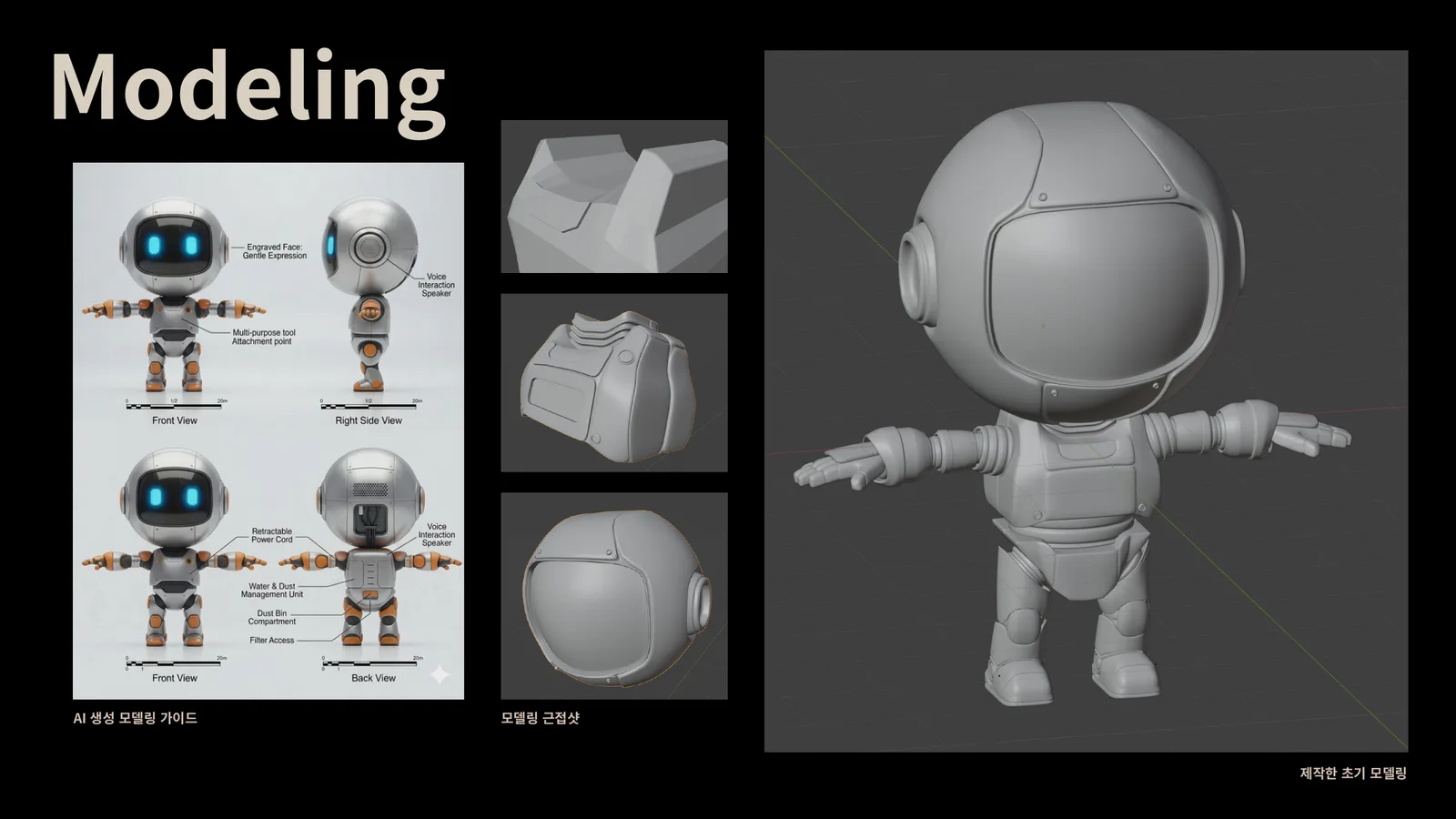
Task: Click the "Multi-purpose tool Attachment point" annotation
Action: click(263, 337)
